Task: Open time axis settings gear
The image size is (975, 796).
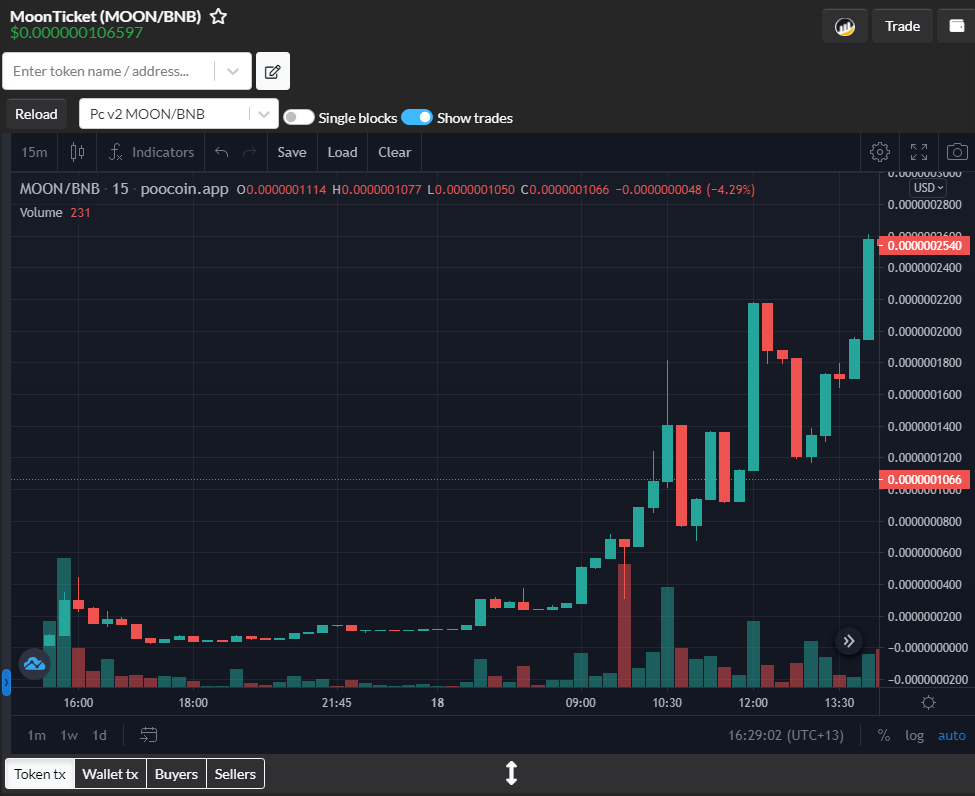Action: pyautogui.click(x=928, y=702)
